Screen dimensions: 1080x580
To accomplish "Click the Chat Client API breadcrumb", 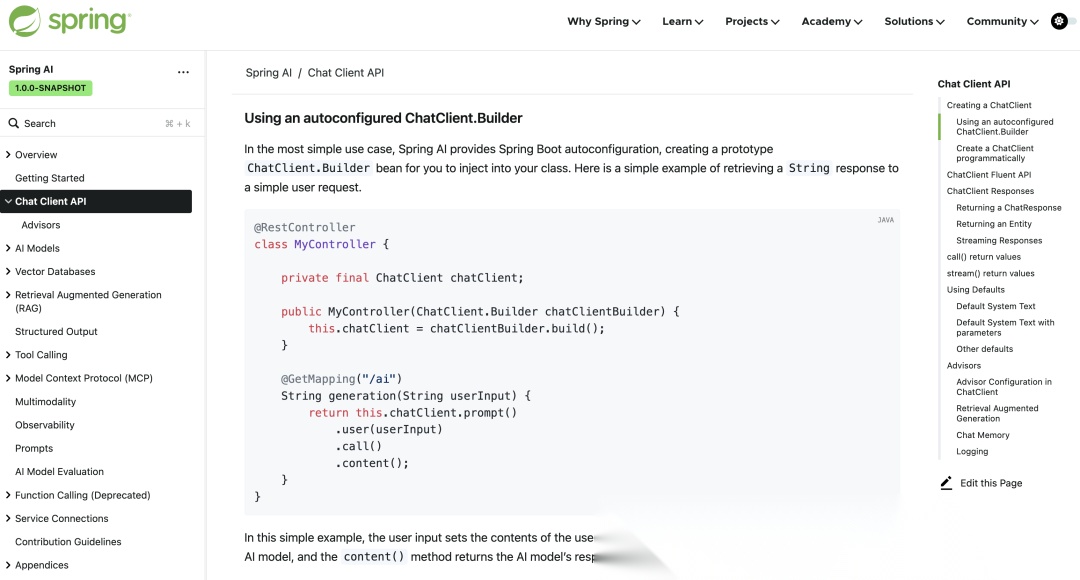I will coord(346,72).
